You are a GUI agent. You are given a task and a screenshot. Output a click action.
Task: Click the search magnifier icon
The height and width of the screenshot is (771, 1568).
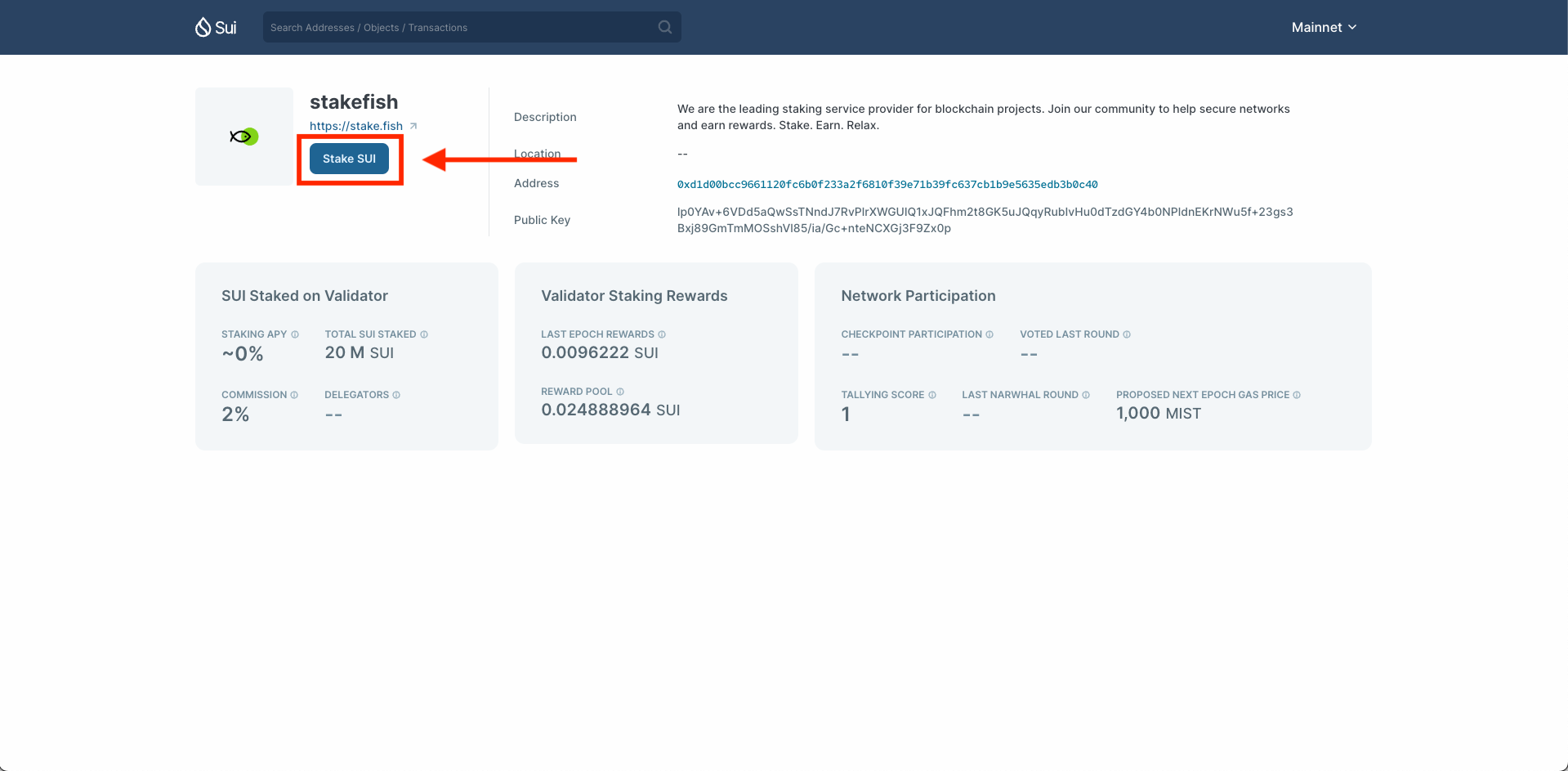coord(665,27)
